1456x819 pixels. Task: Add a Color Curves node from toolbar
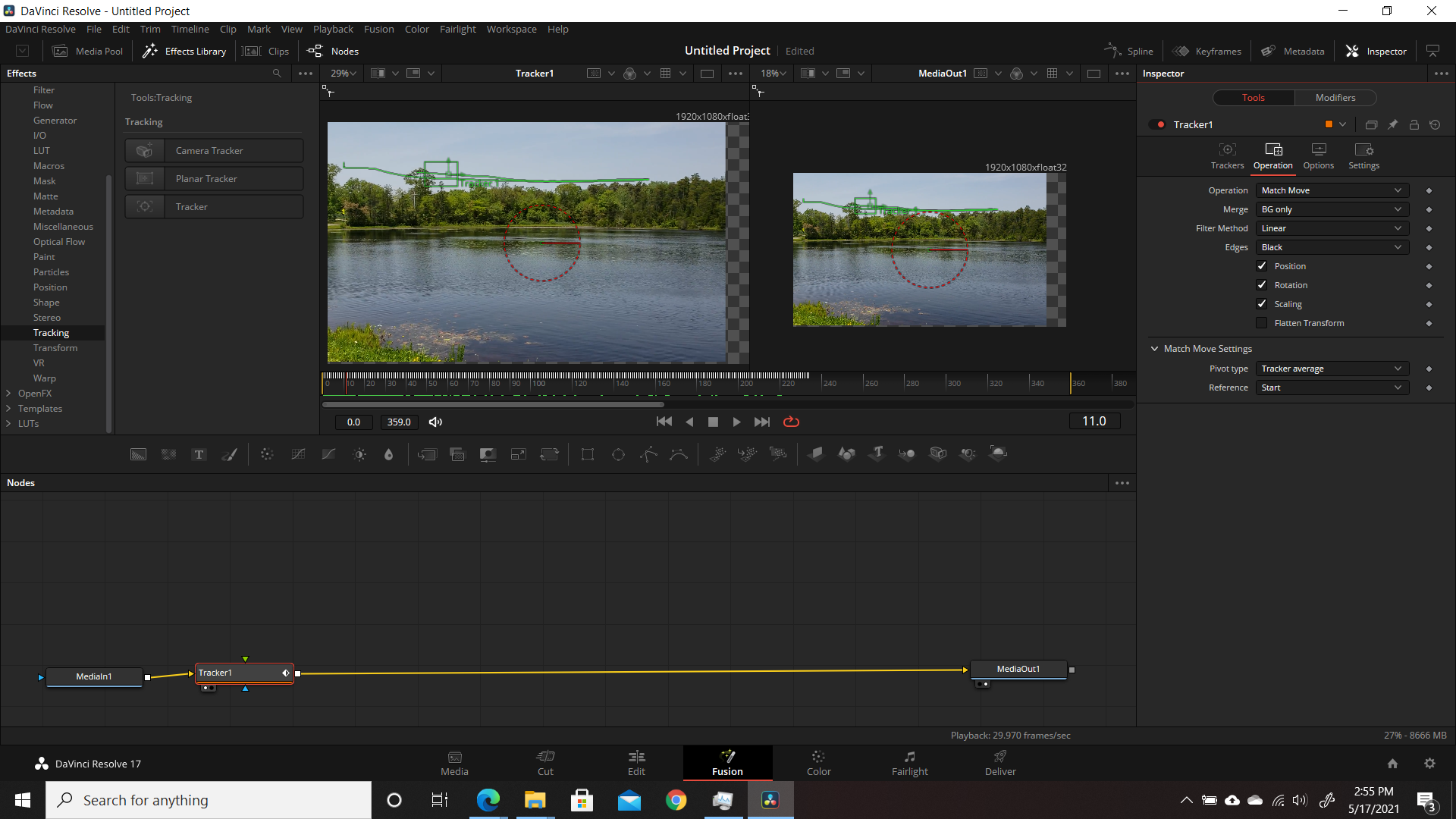298,454
